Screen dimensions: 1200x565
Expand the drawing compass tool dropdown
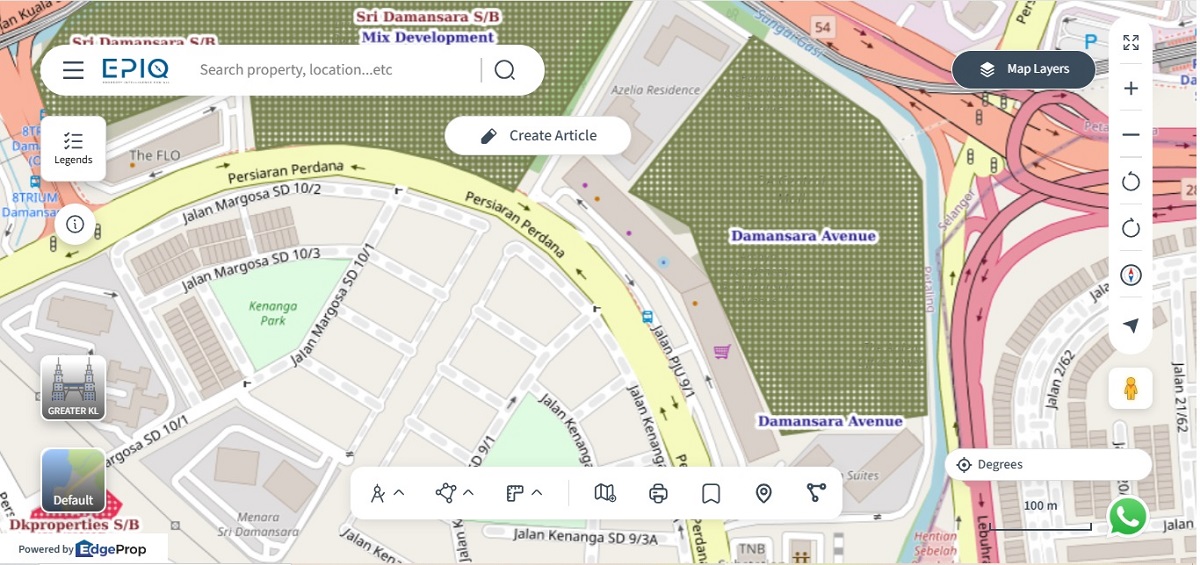pos(388,493)
